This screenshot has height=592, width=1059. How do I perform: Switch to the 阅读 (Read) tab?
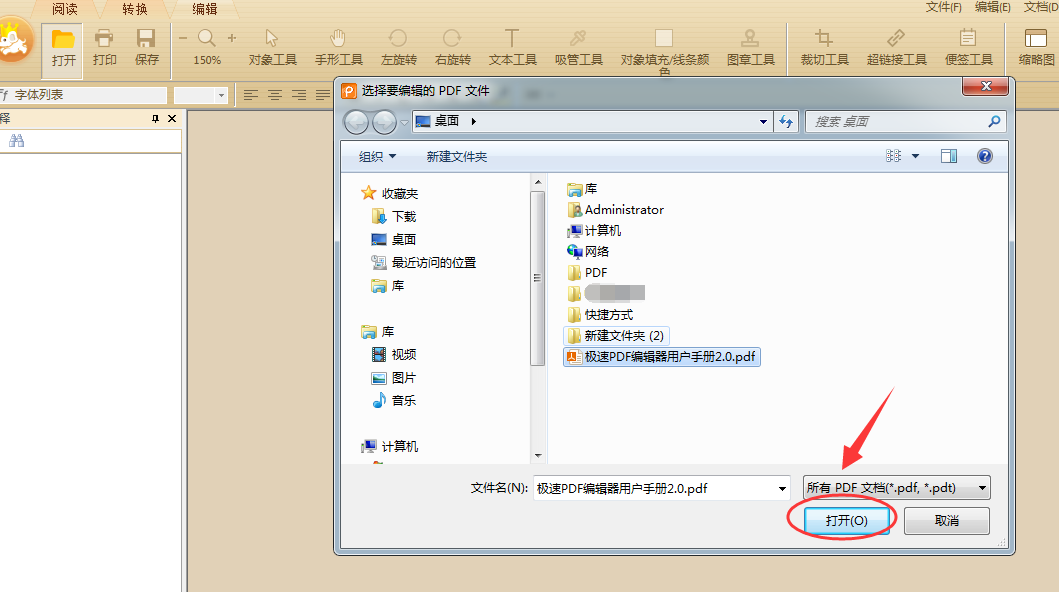click(x=65, y=9)
